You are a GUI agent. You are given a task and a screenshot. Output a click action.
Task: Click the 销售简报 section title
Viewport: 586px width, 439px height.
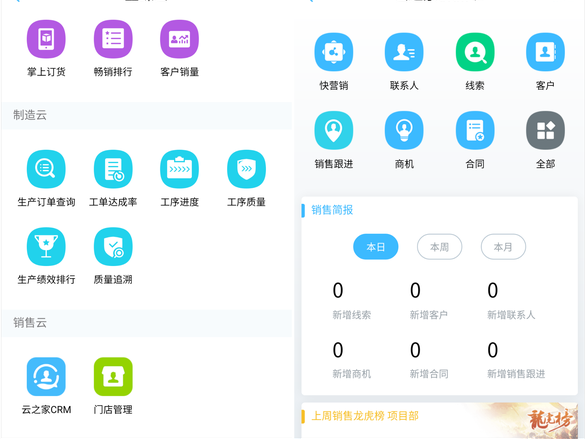point(332,210)
